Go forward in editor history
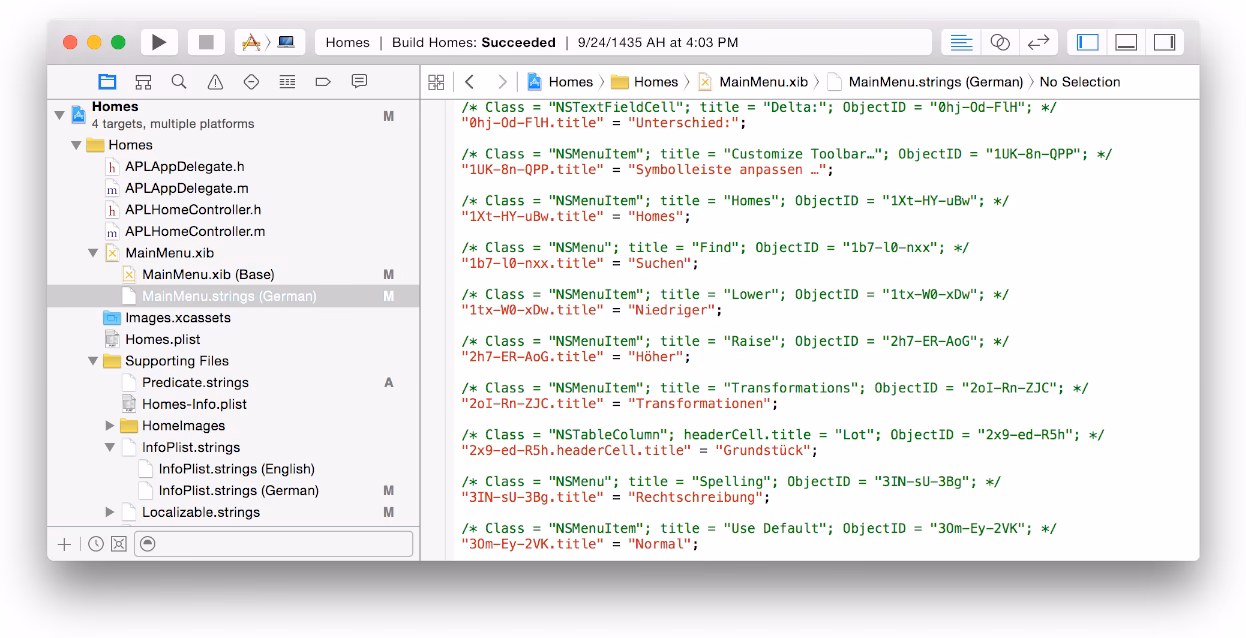 pos(502,82)
